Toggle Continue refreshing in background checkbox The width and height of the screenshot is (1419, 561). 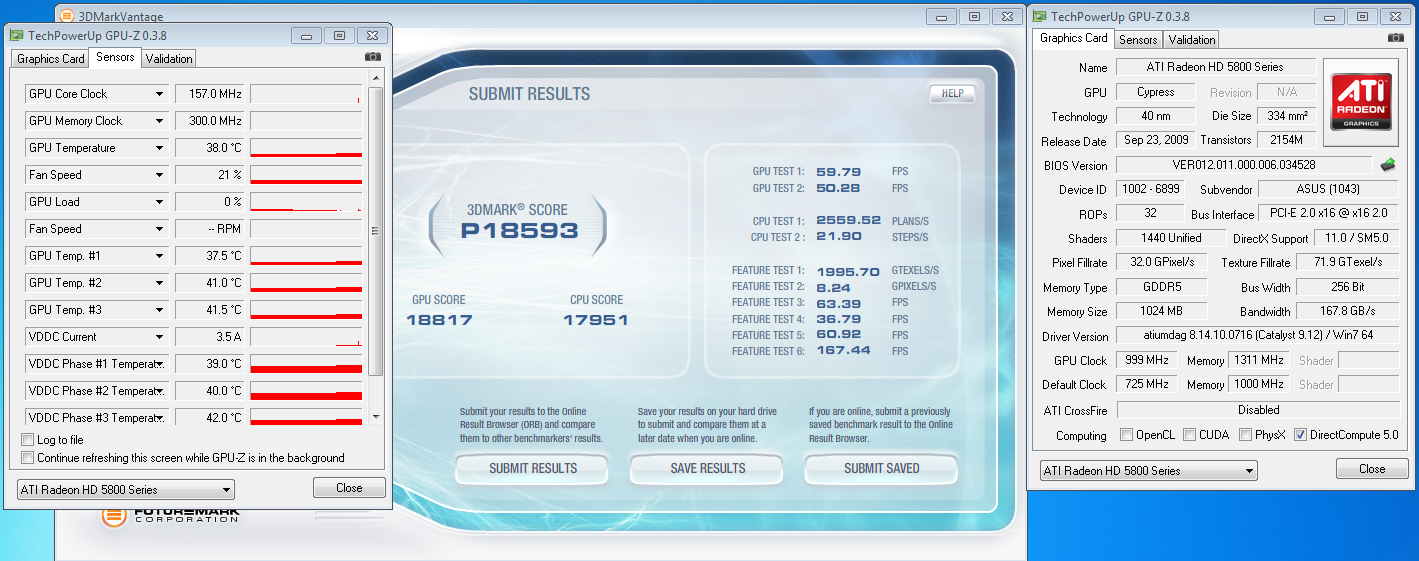(27, 458)
